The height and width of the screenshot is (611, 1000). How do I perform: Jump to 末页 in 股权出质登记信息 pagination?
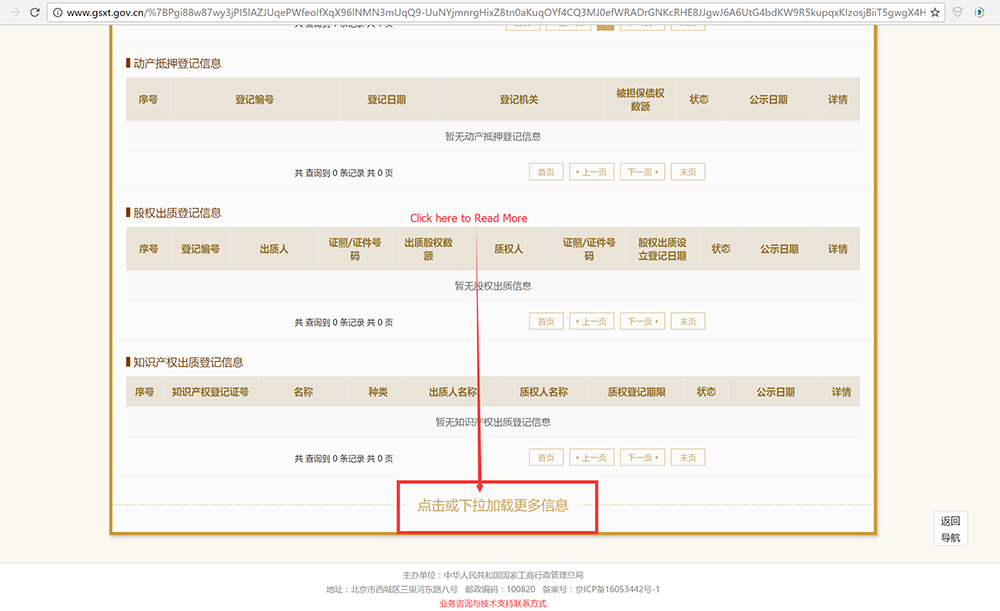pyautogui.click(x=688, y=321)
